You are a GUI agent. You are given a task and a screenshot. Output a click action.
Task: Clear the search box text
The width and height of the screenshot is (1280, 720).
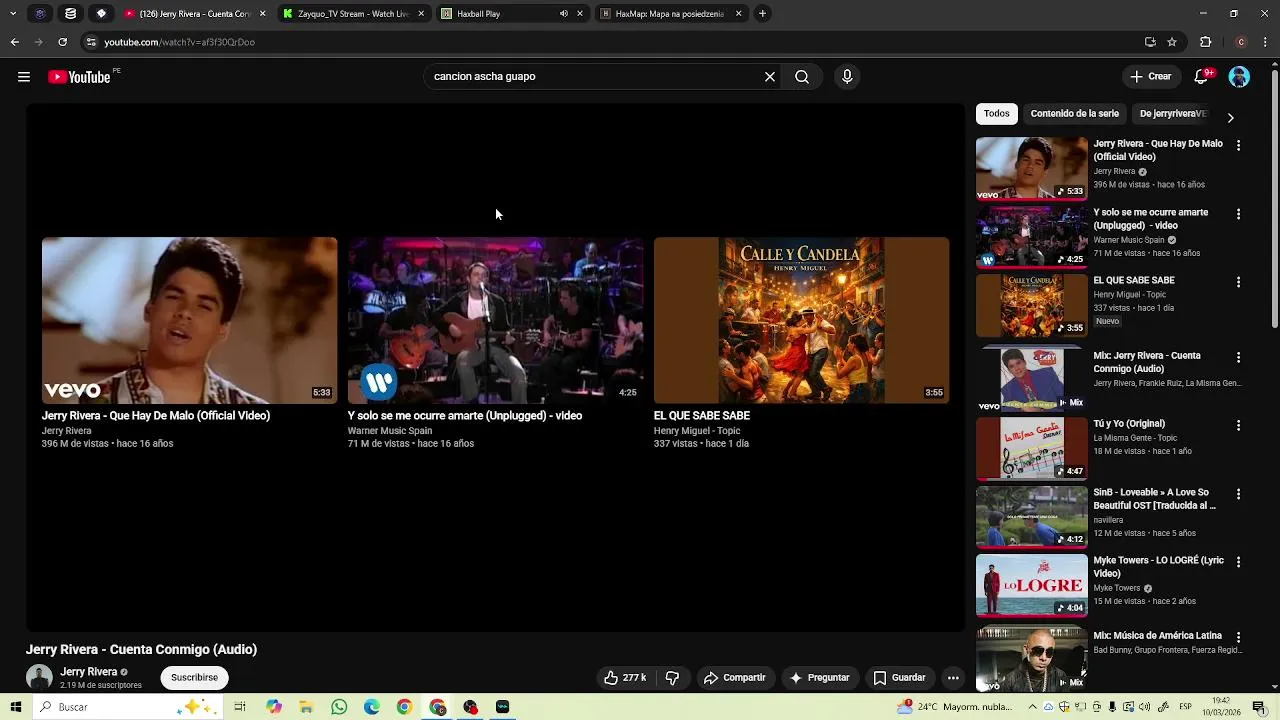(770, 77)
